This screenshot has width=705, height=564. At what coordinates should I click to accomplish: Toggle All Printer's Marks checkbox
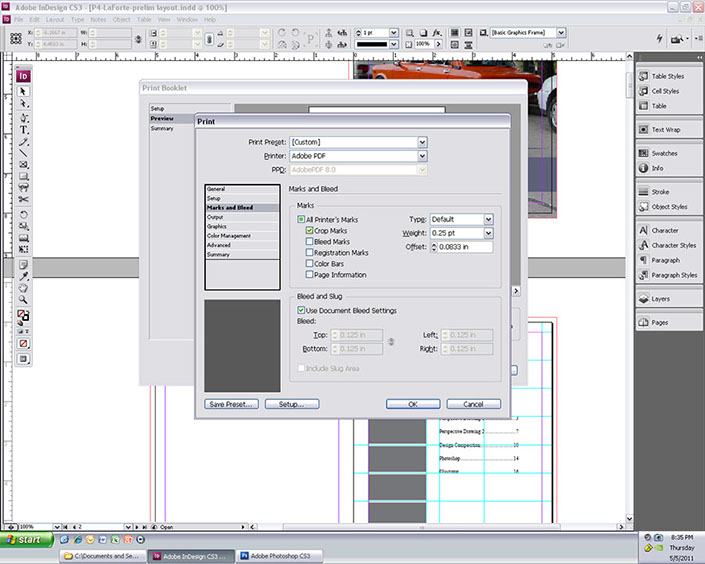pyautogui.click(x=301, y=219)
